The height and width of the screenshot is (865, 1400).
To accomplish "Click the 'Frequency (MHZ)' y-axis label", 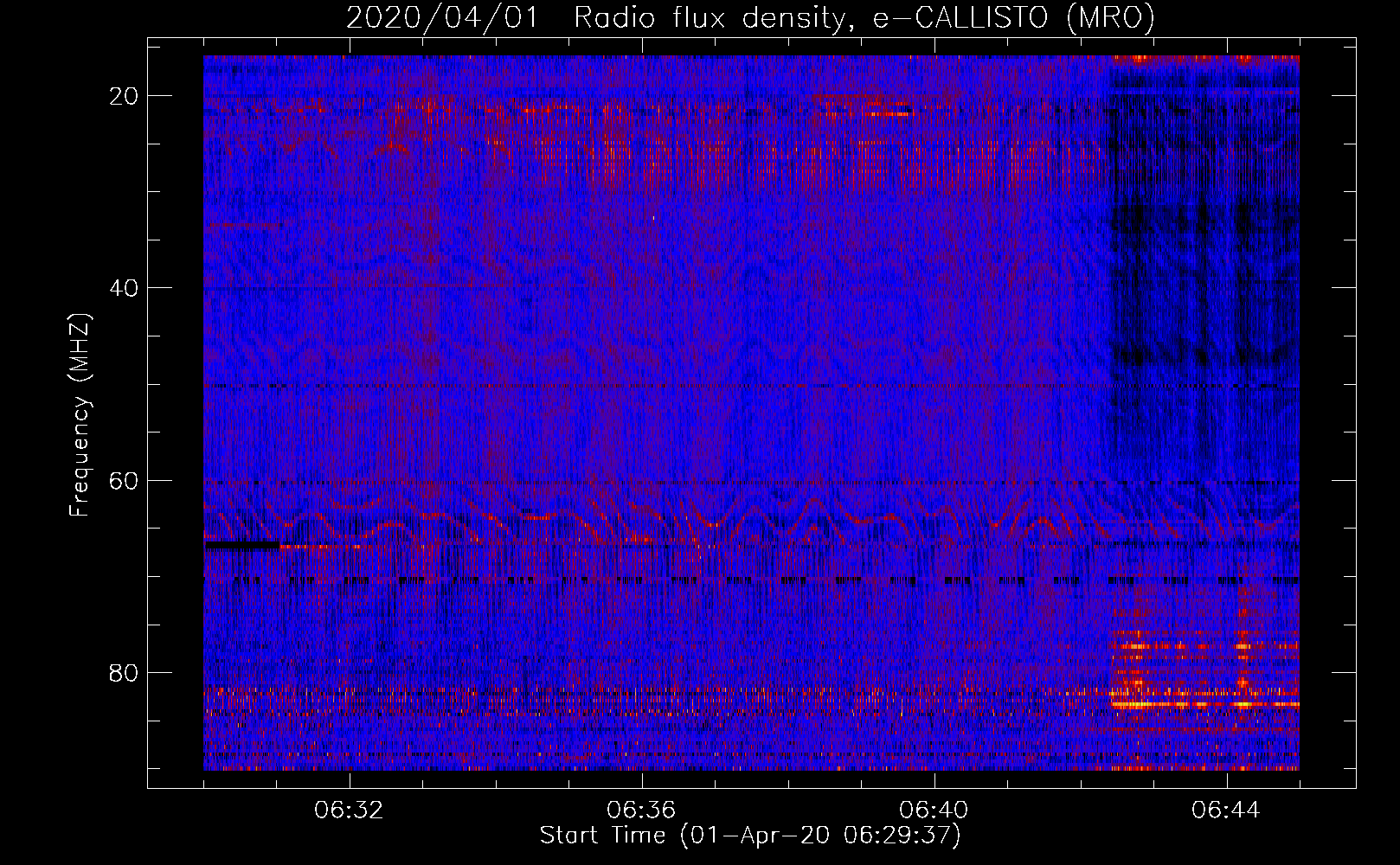I will click(x=80, y=414).
